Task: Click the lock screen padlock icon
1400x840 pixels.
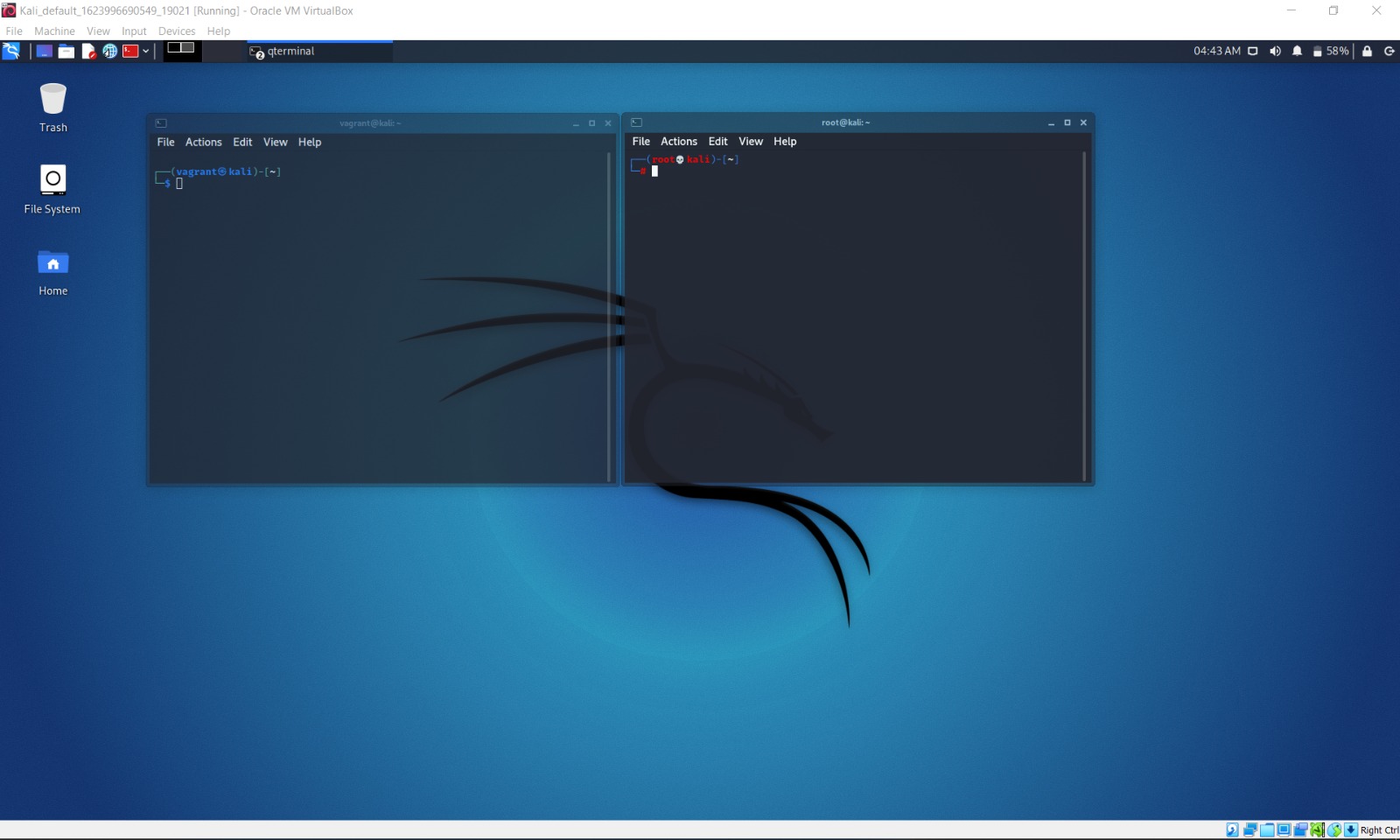Action: tap(1367, 52)
